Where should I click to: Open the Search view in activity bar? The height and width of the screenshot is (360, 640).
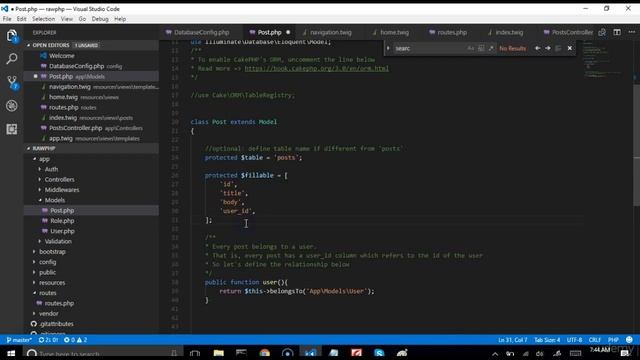point(12,59)
